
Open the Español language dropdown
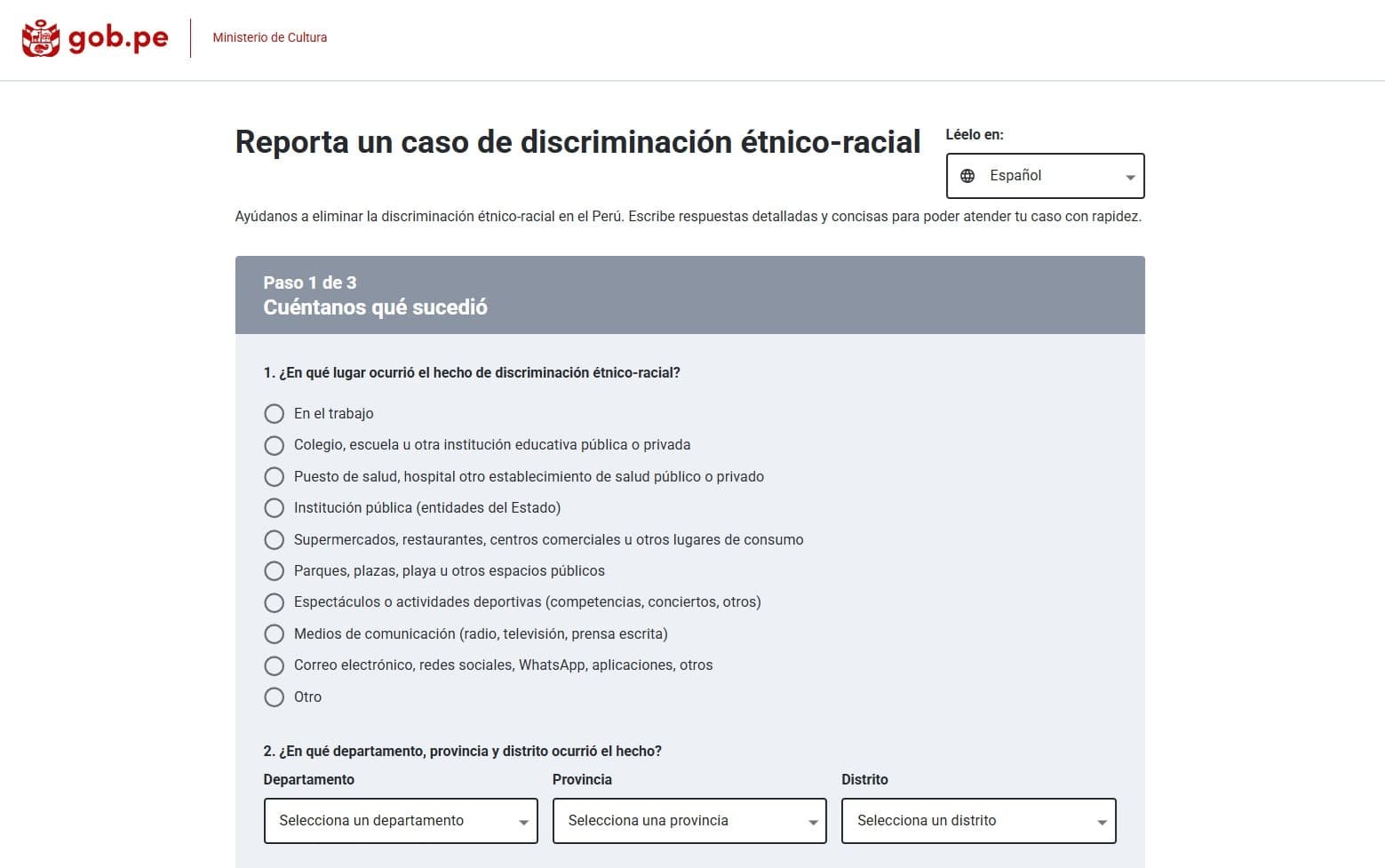coord(1045,176)
